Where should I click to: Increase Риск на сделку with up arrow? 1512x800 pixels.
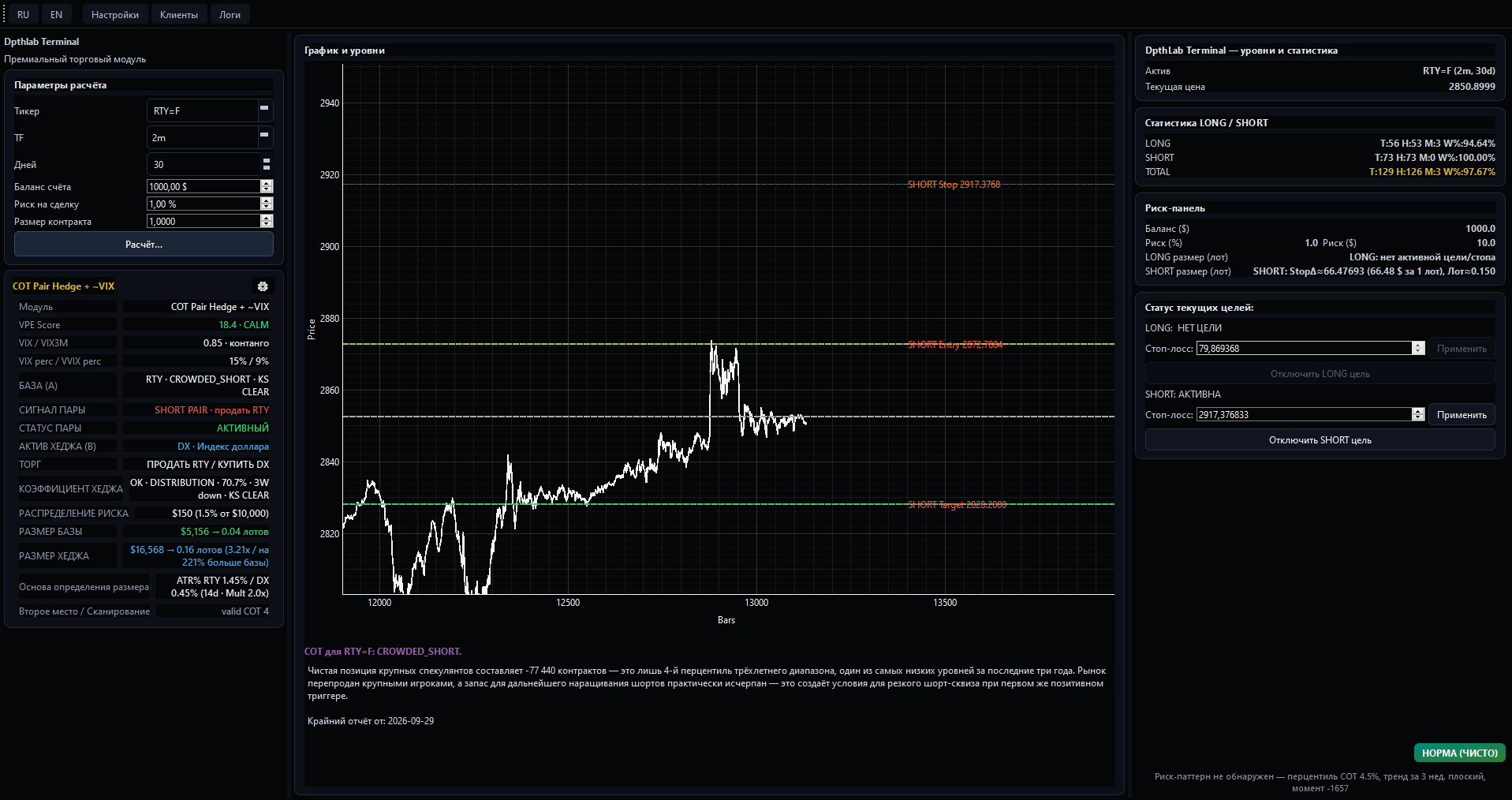tap(267, 200)
